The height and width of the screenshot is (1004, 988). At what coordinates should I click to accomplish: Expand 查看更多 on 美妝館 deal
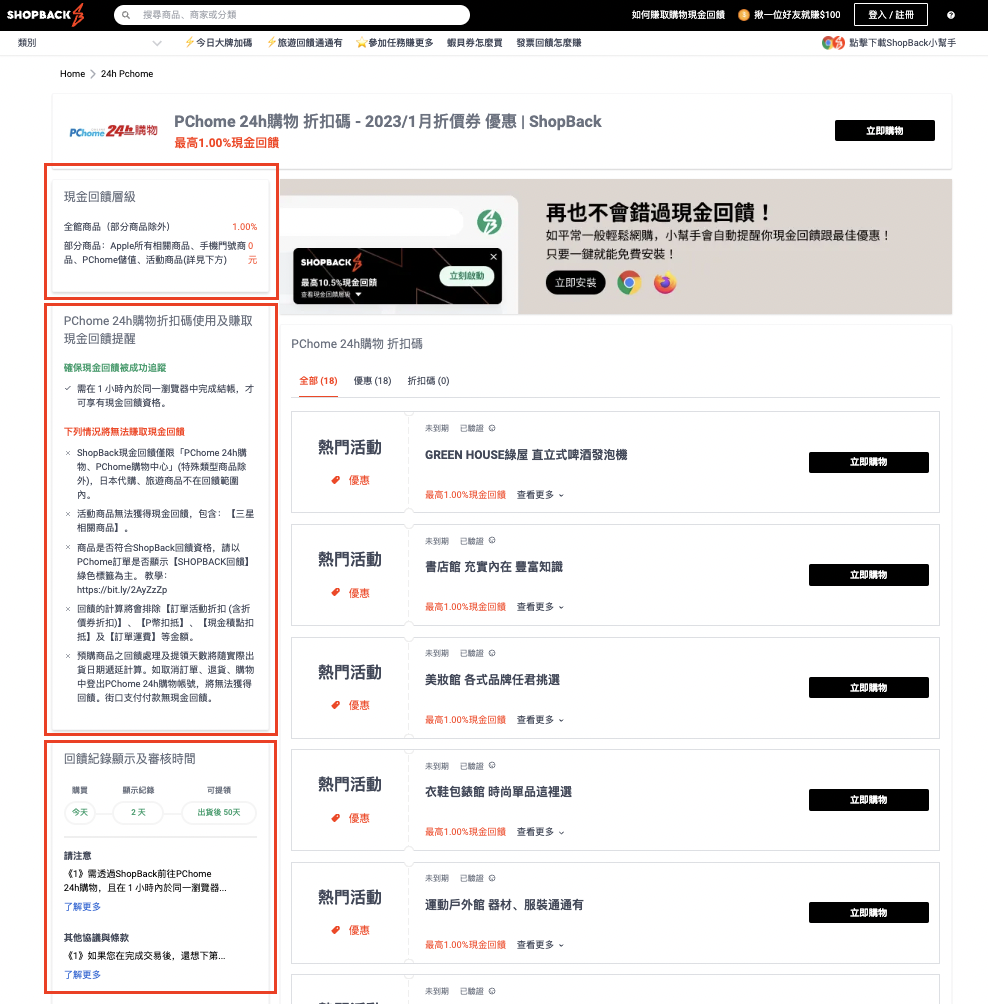[x=540, y=720]
